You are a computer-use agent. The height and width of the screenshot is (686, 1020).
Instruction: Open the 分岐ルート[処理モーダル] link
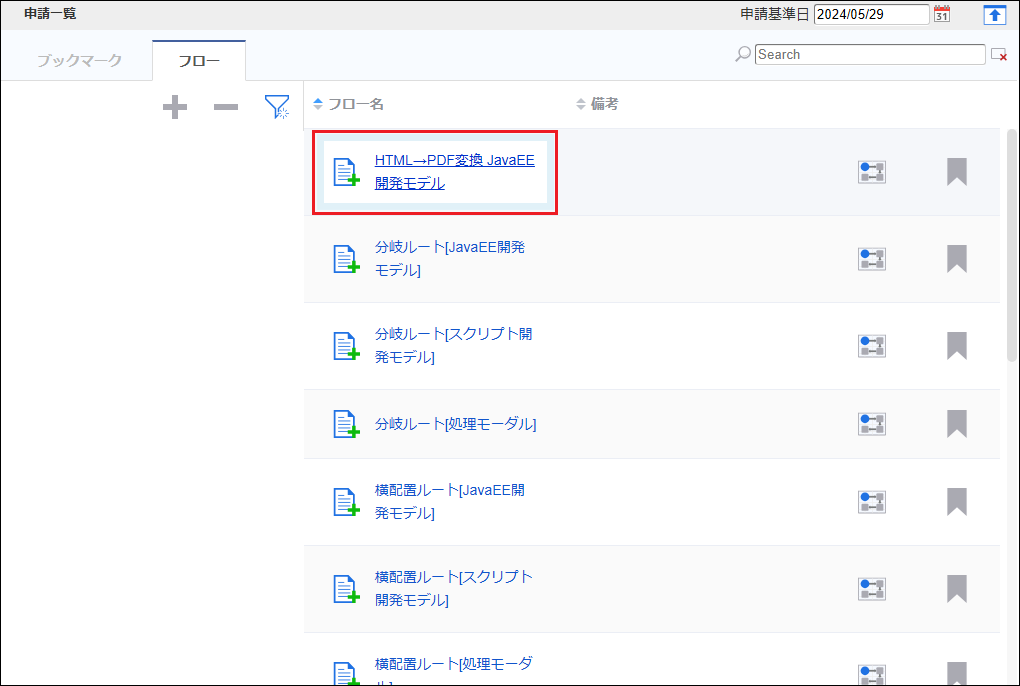pos(455,424)
